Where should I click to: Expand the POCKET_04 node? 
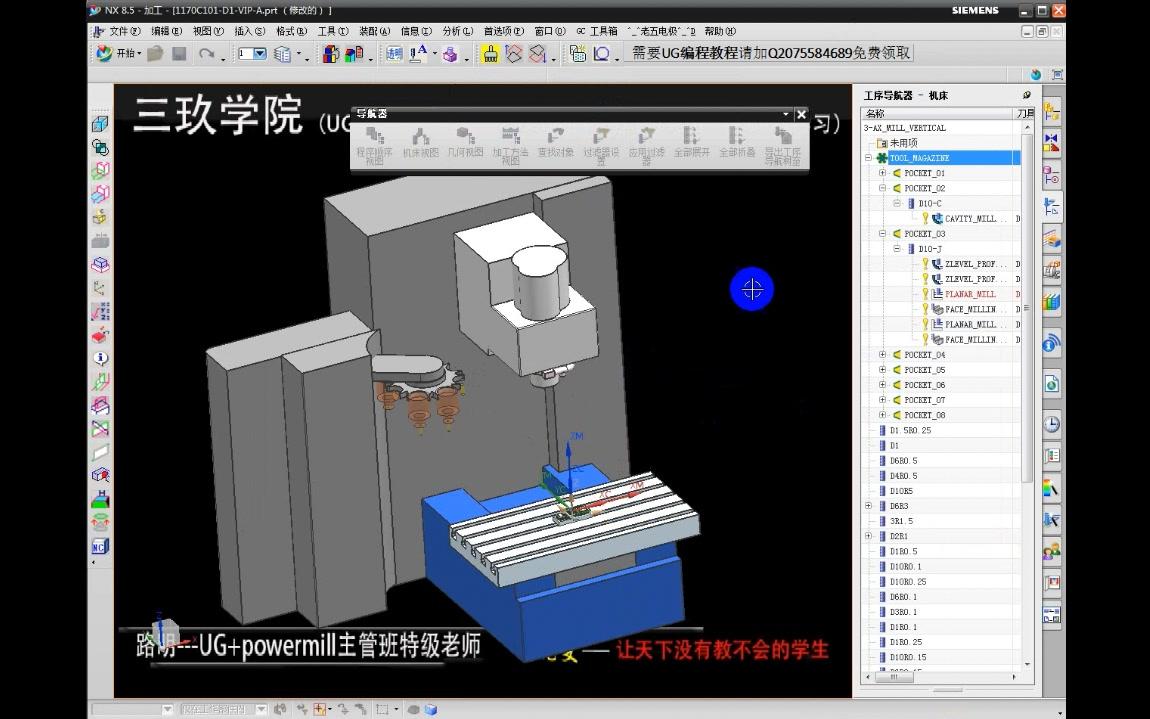coord(882,354)
